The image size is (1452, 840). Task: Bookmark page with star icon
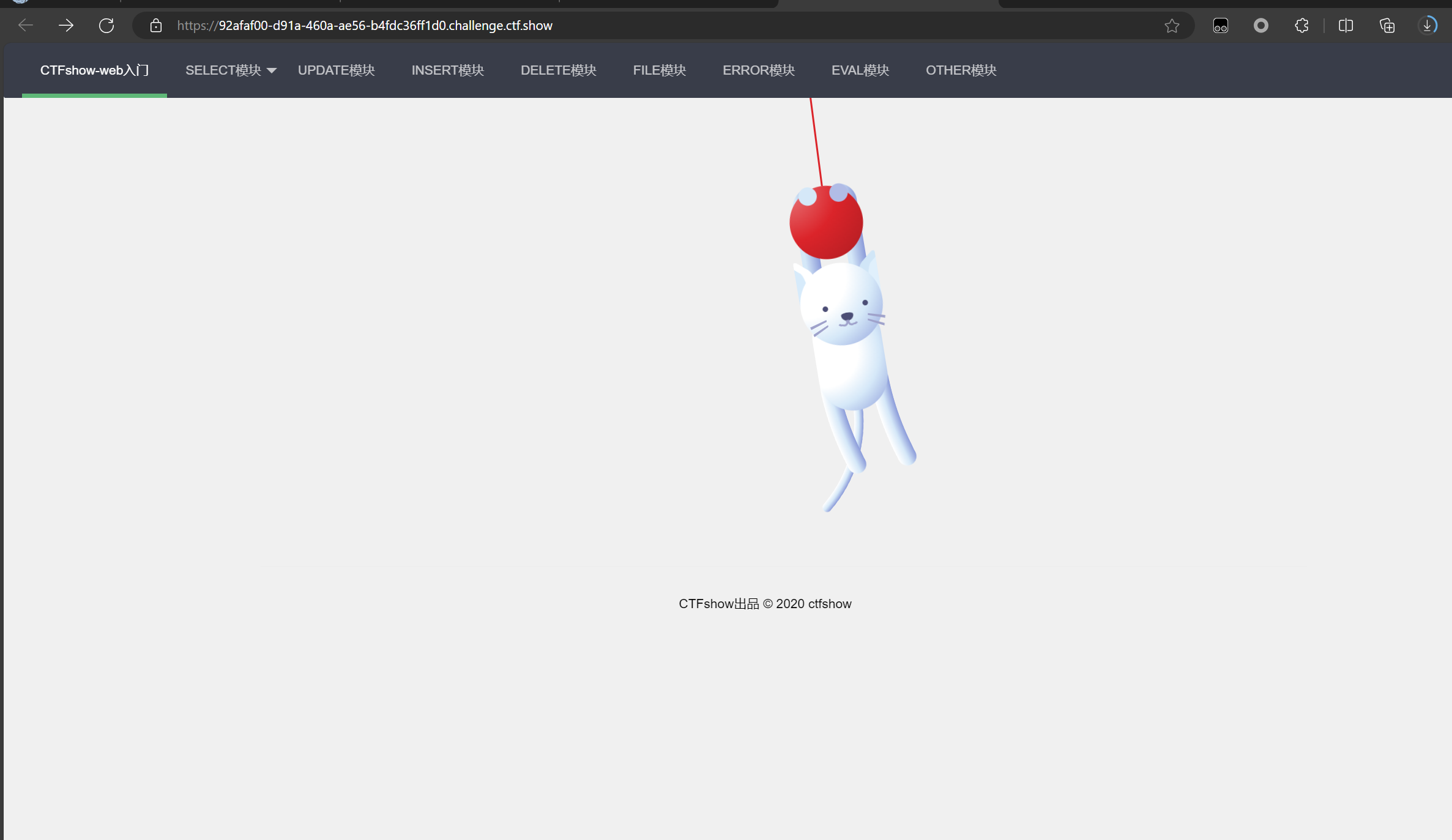click(1172, 26)
